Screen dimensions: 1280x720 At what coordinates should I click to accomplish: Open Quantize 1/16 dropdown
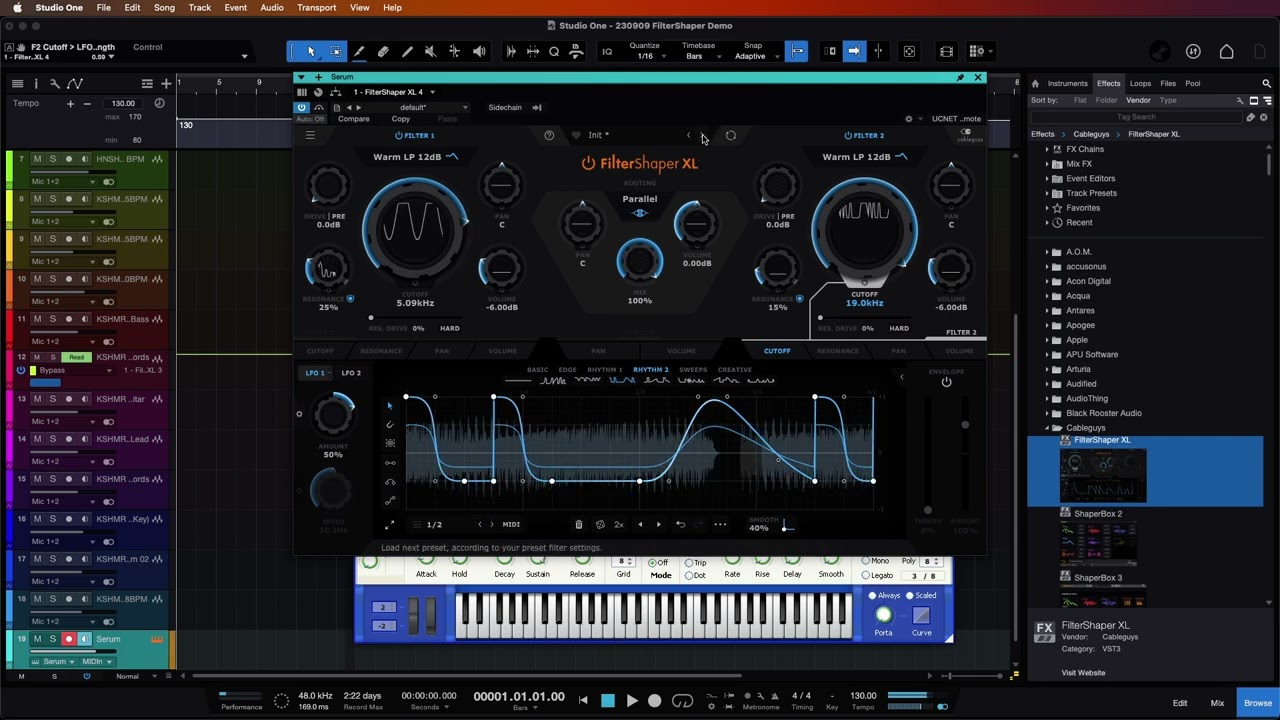click(646, 56)
